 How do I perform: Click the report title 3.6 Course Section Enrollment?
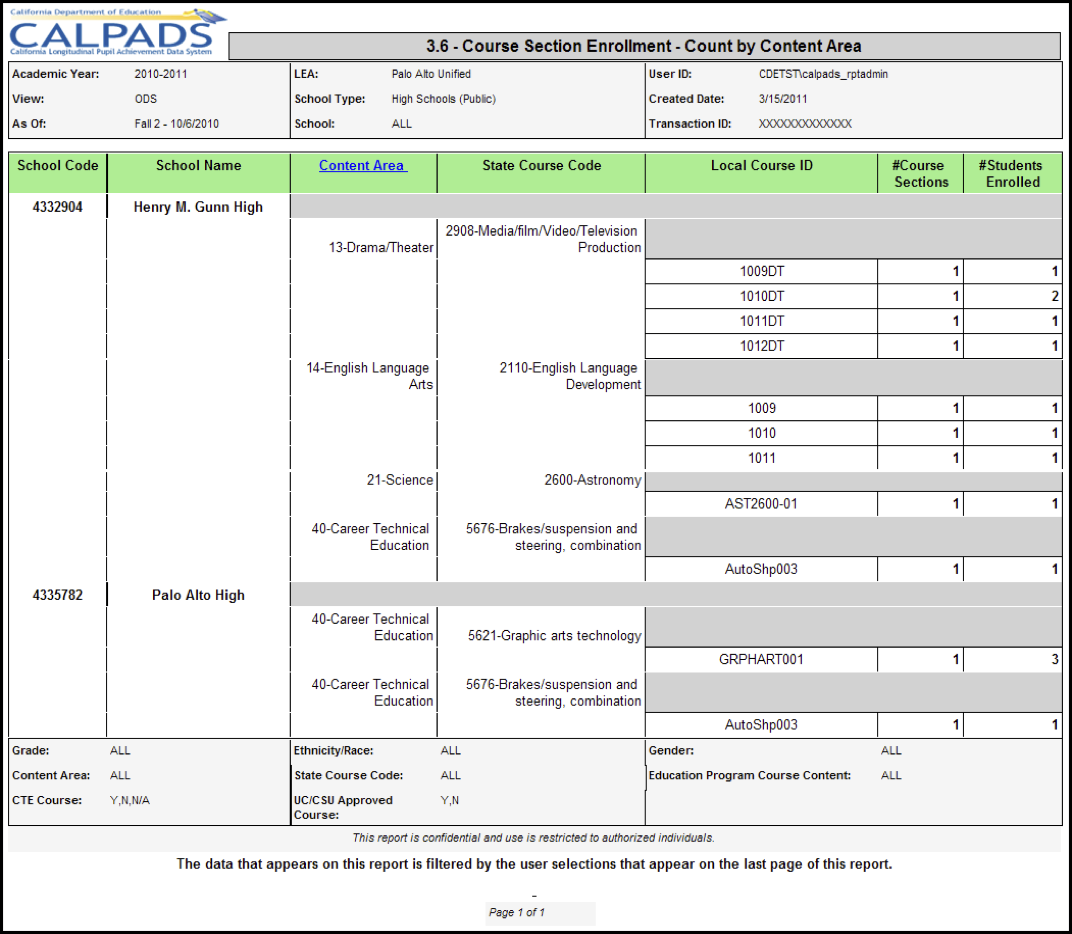644,46
